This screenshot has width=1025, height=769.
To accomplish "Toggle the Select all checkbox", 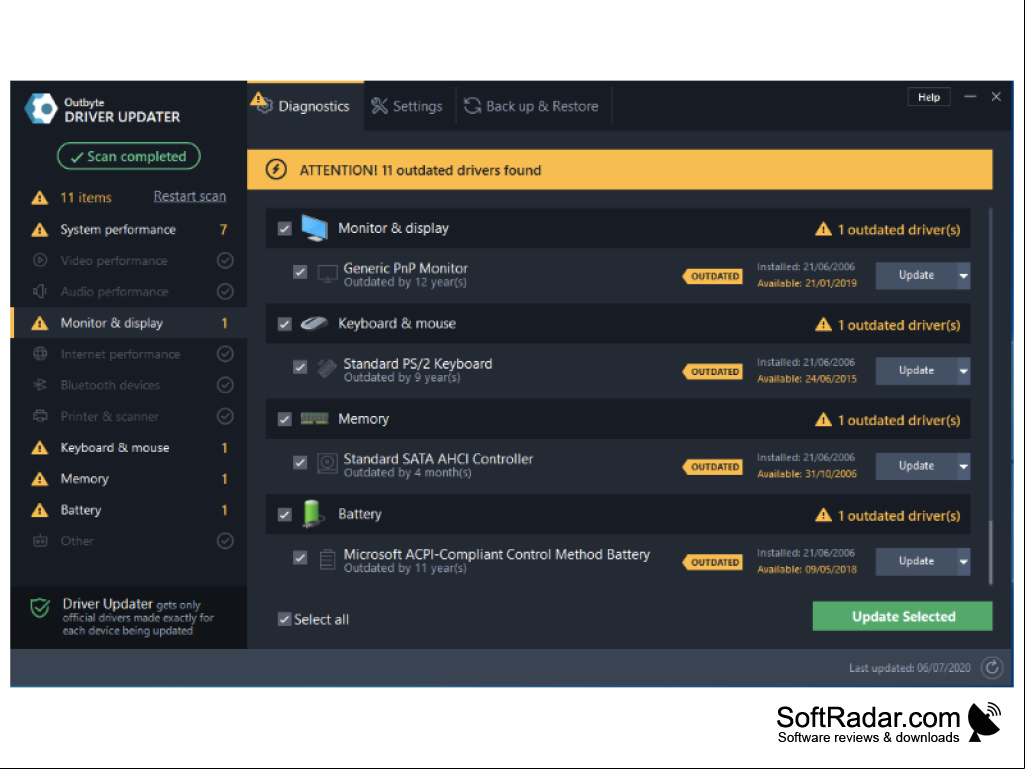I will coord(284,619).
